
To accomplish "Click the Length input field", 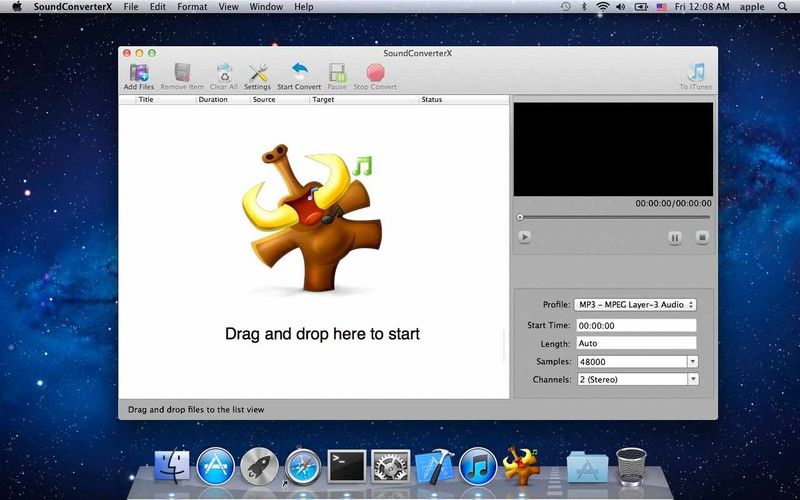I will point(637,343).
